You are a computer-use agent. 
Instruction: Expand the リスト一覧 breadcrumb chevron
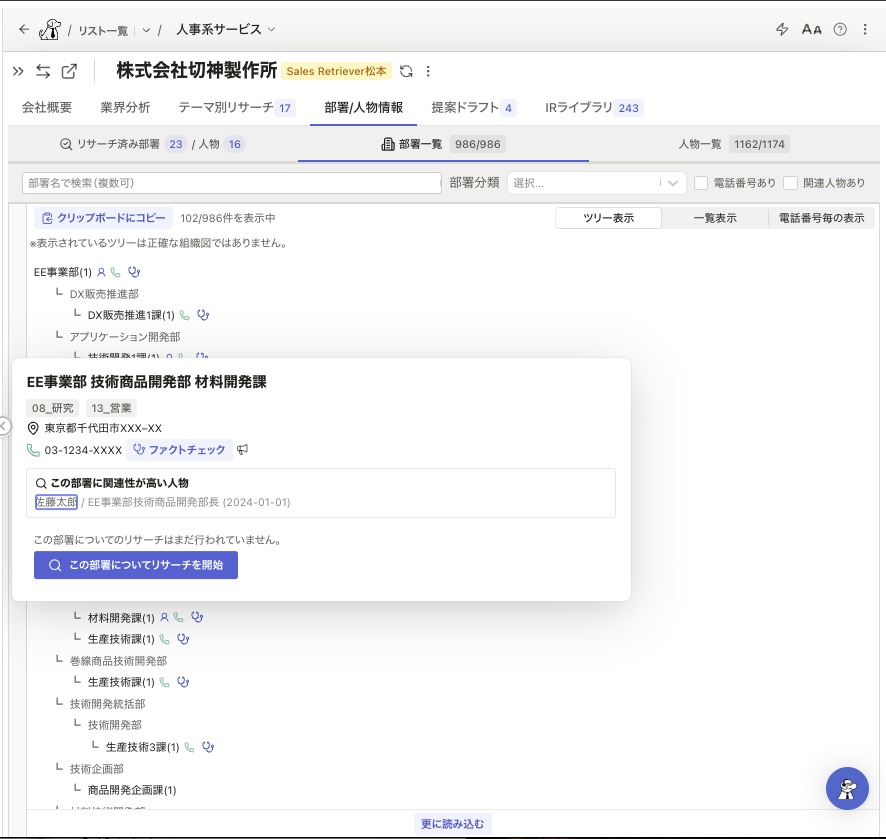[x=146, y=31]
